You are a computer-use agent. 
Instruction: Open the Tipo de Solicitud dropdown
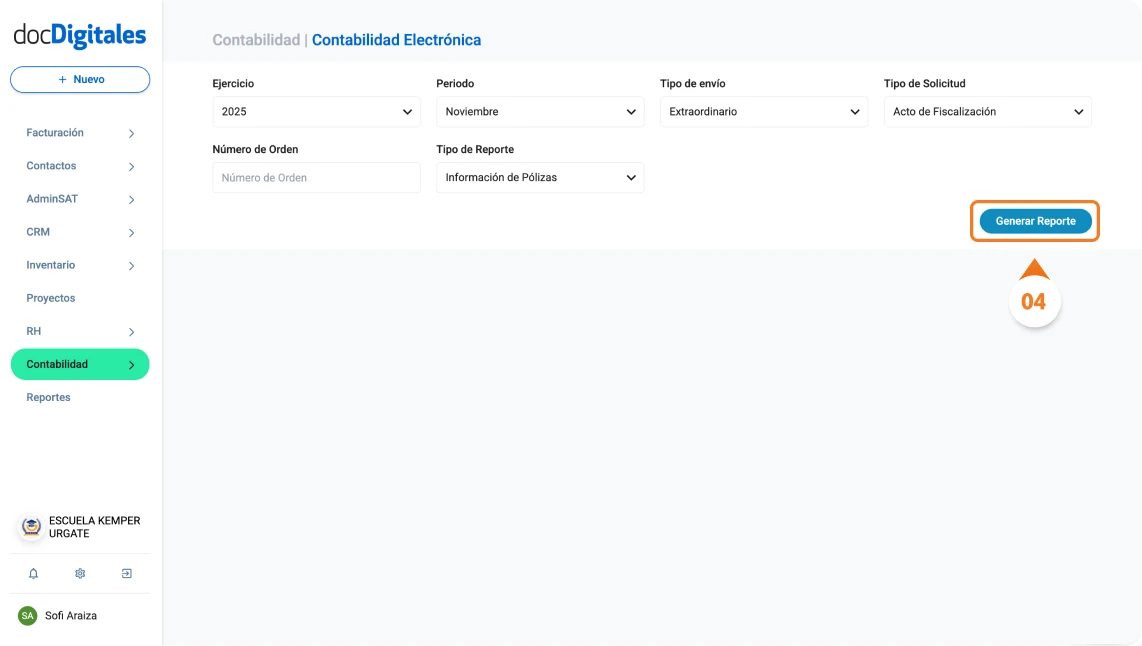tap(987, 111)
